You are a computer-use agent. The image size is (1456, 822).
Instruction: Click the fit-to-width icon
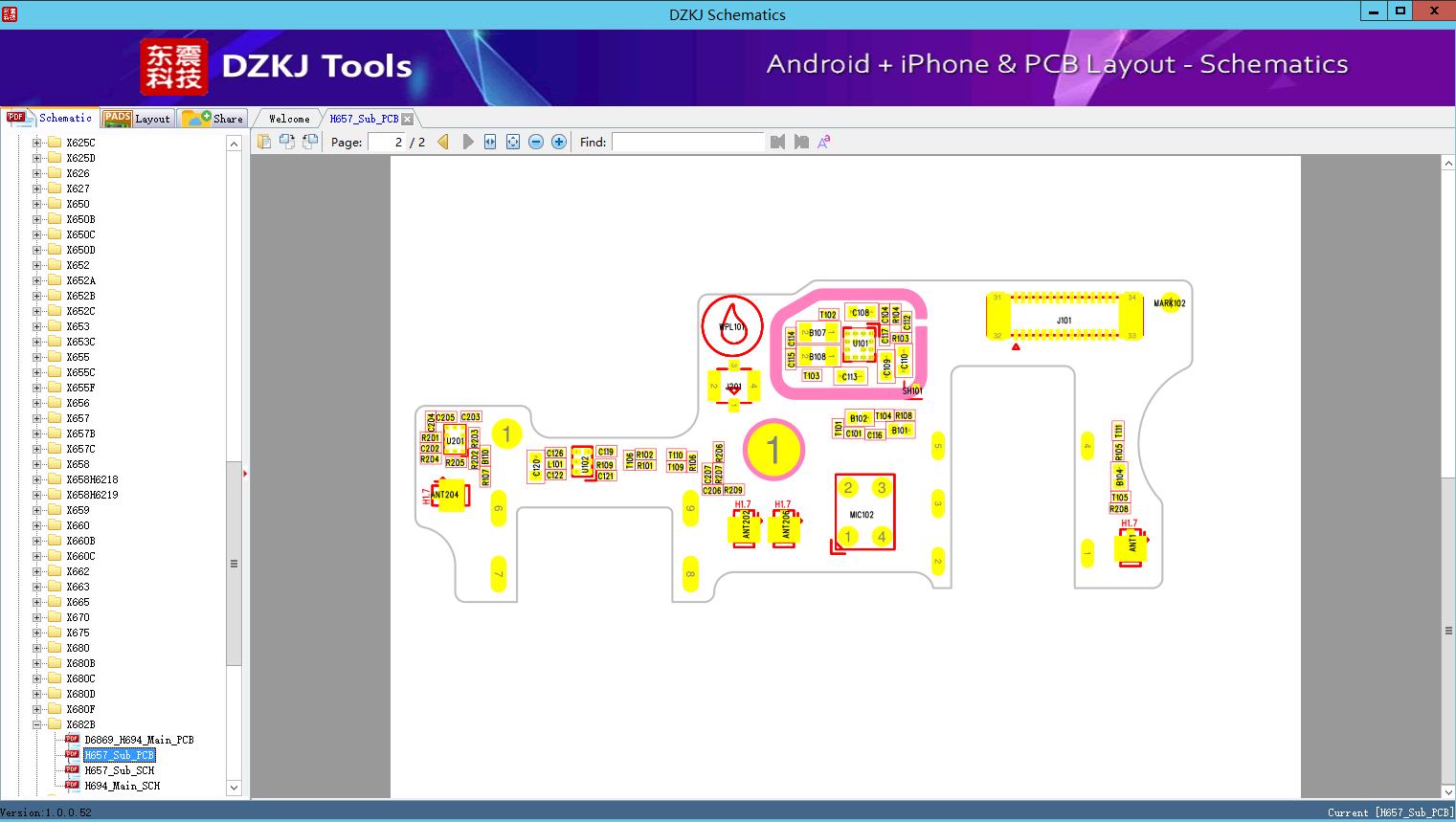tap(490, 142)
